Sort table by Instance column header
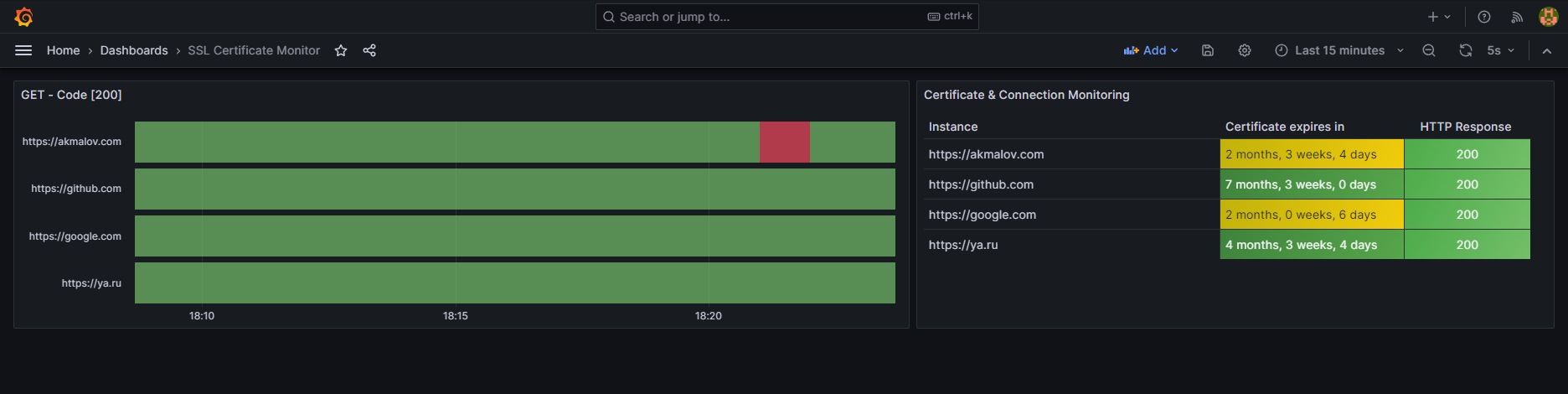Viewport: 1568px width, 394px height. click(x=953, y=127)
